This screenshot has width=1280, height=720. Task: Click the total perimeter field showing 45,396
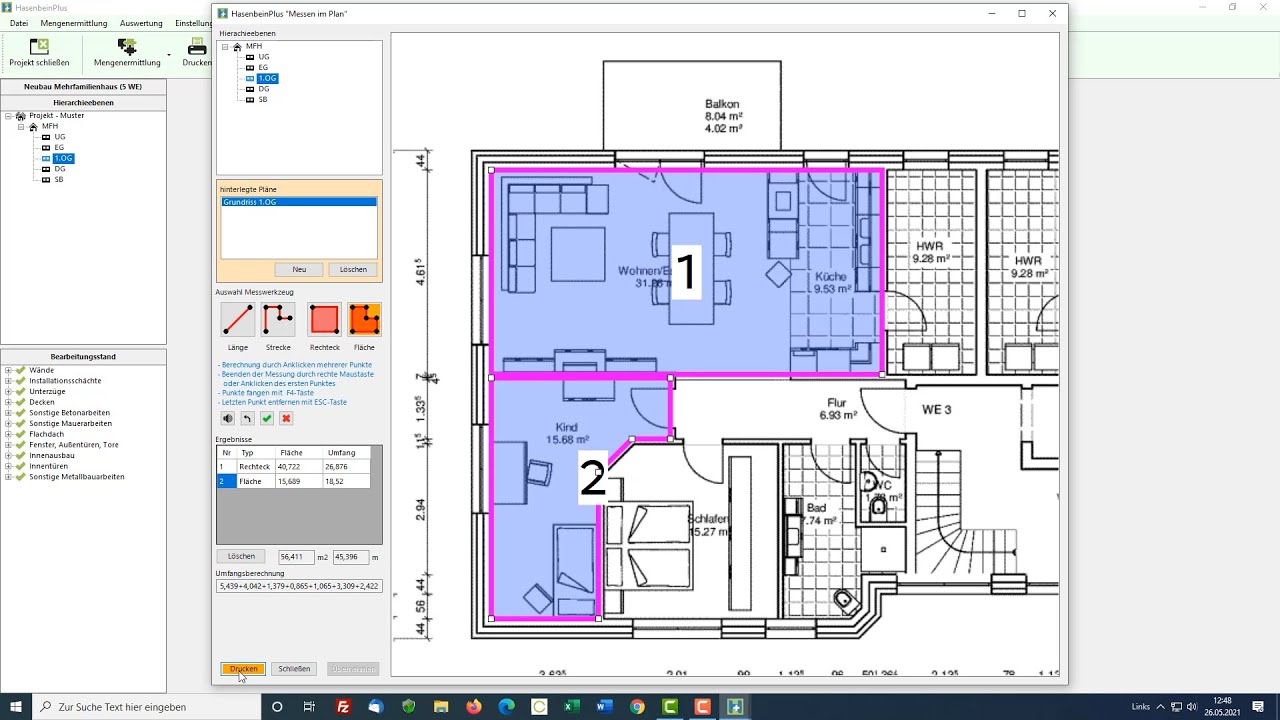click(x=350, y=557)
